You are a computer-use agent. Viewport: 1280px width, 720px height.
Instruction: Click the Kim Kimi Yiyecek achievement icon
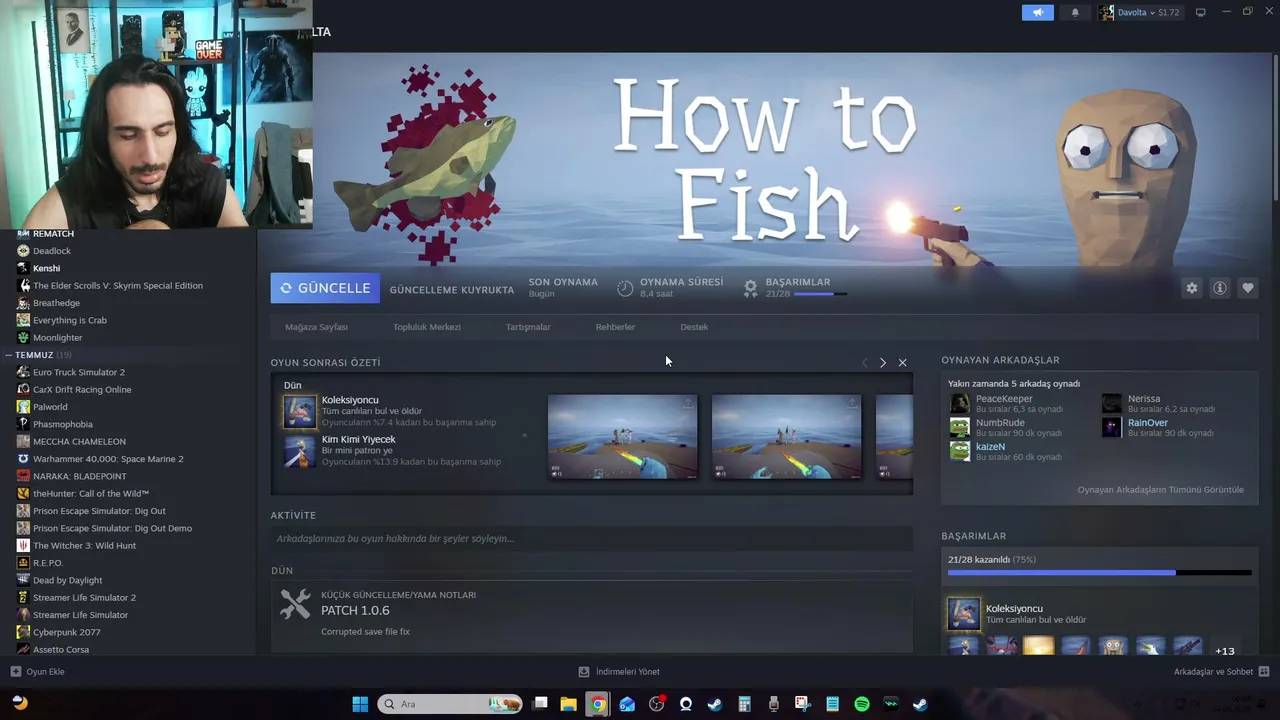click(299, 451)
